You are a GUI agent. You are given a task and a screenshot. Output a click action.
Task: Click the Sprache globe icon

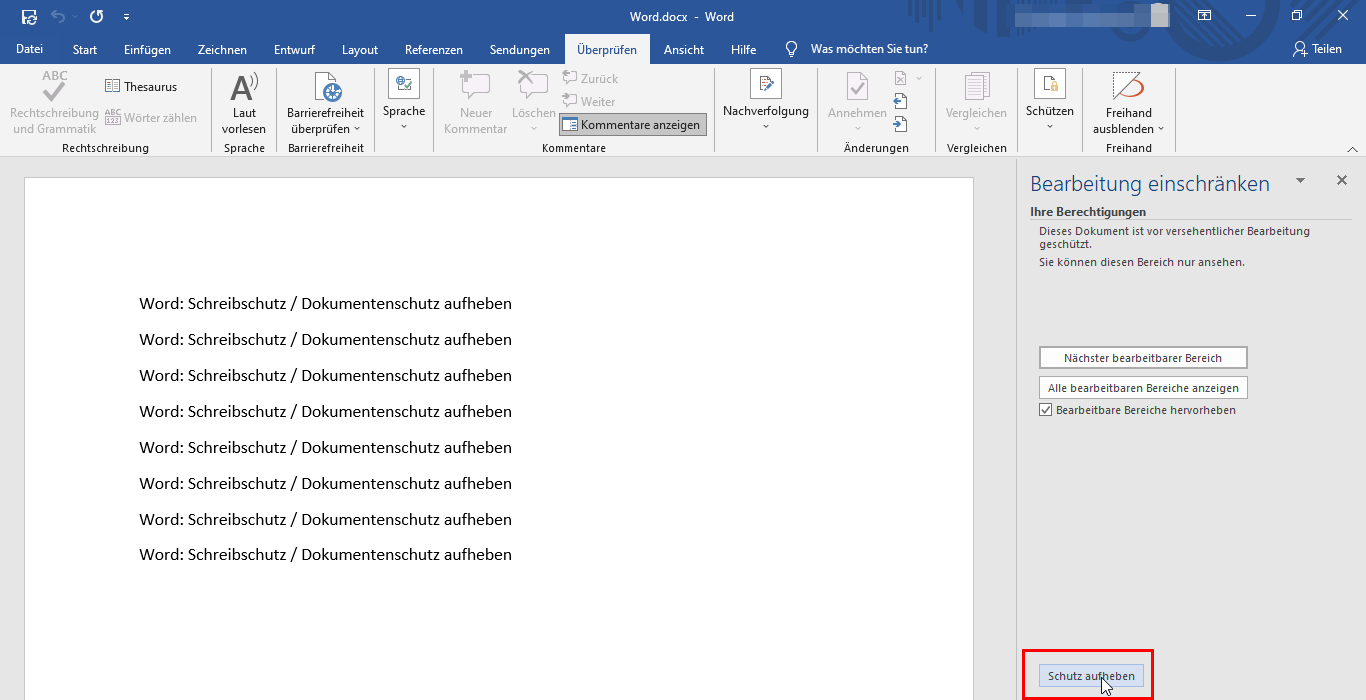(404, 84)
